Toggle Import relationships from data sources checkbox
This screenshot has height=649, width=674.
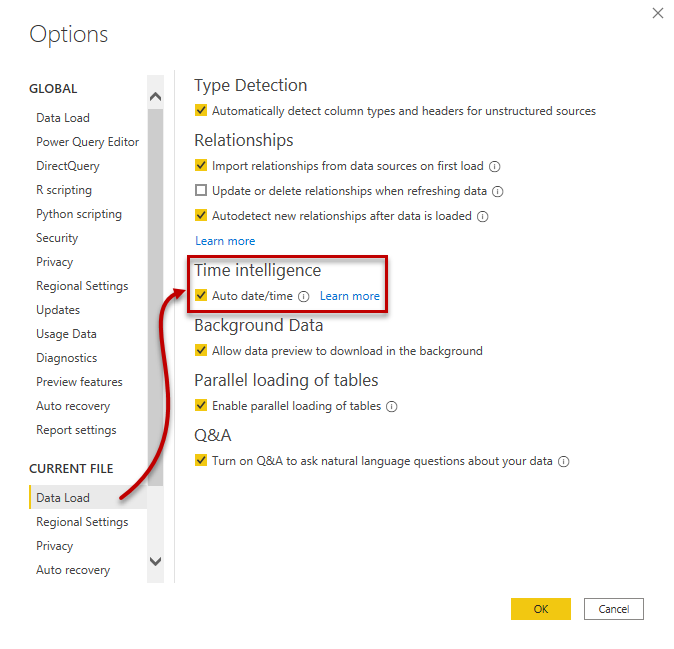[201, 165]
